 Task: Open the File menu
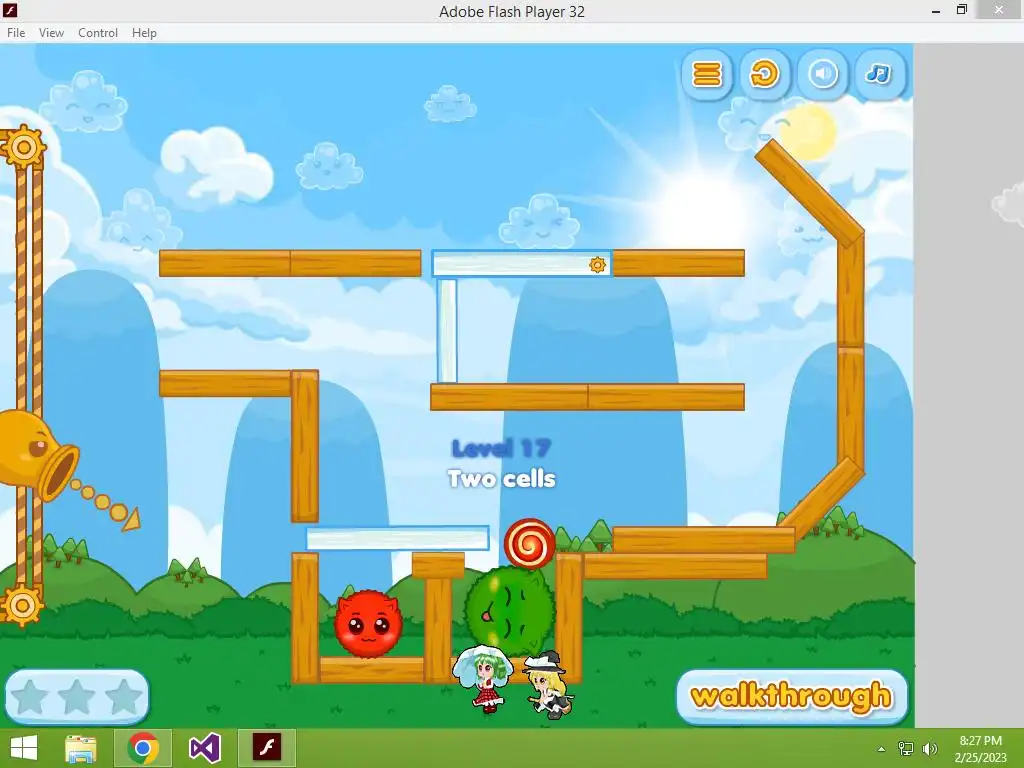16,33
